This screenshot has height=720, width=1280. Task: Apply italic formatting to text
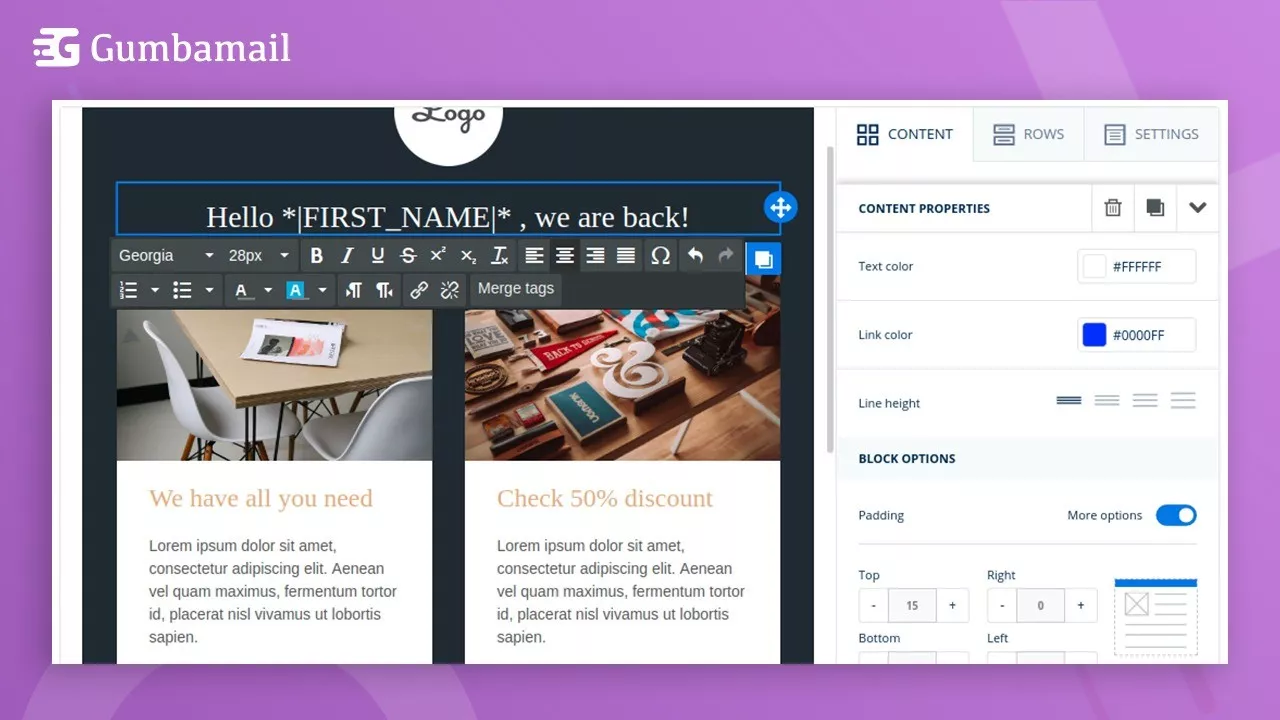(347, 256)
